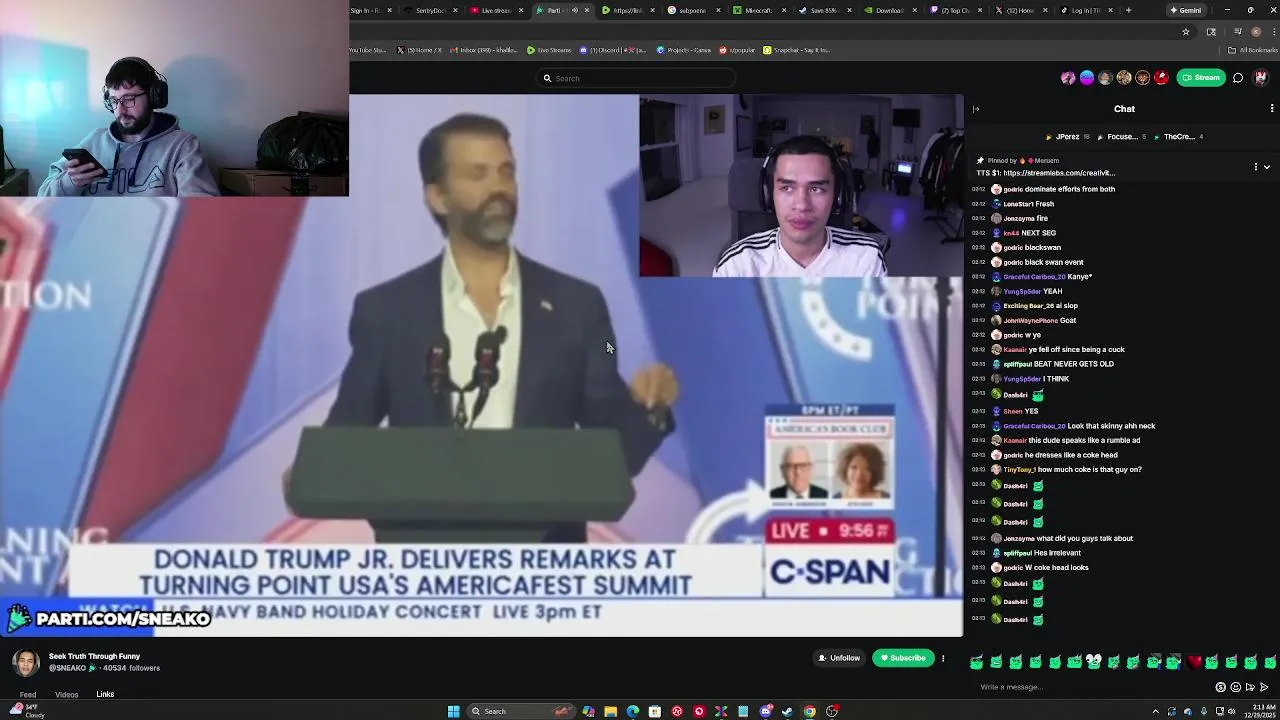The height and width of the screenshot is (720, 1280).
Task: Open the profile avatar next to messages
Action: (x=1260, y=78)
